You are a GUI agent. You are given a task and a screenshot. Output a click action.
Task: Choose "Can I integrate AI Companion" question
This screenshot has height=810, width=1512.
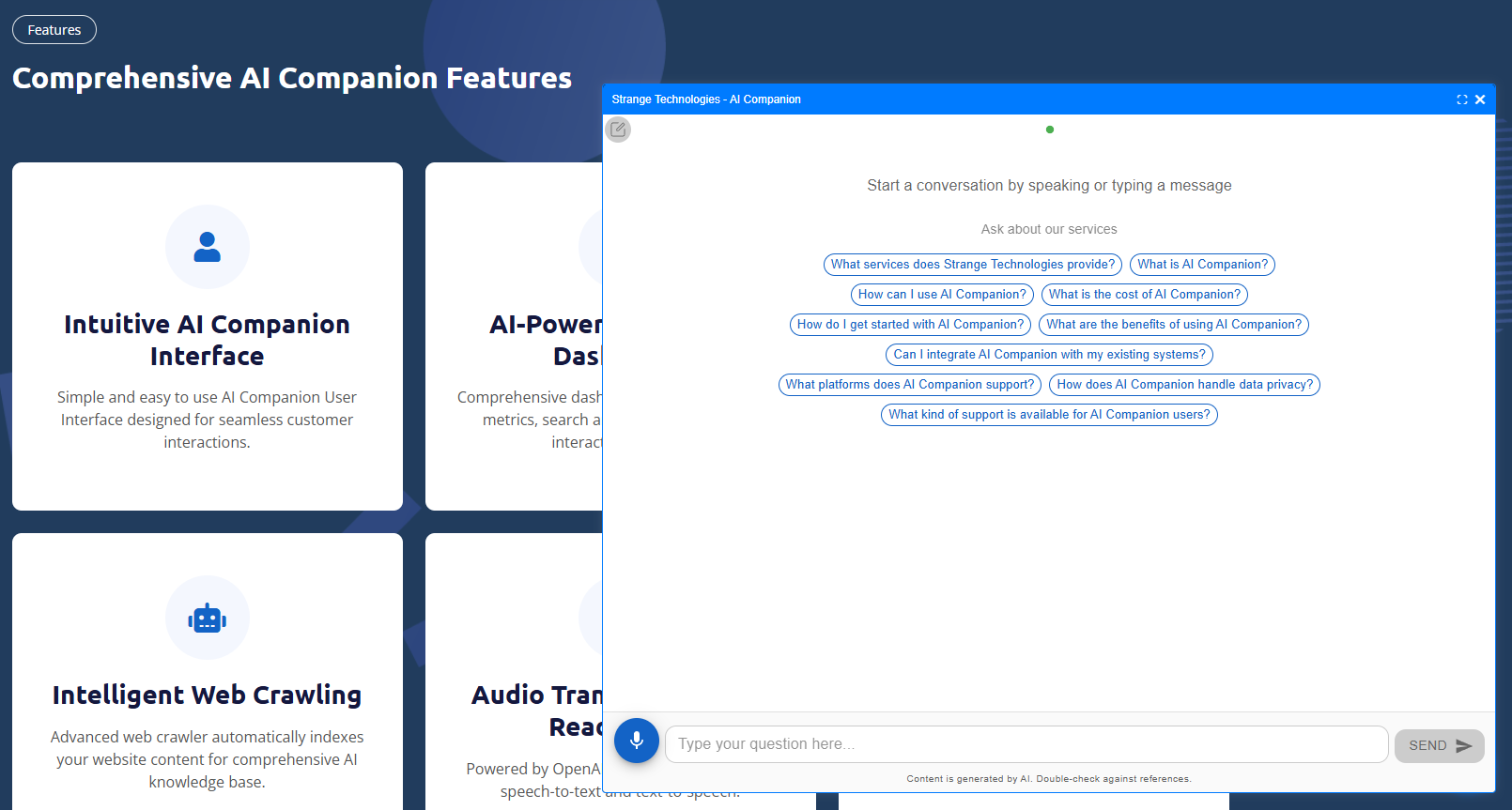coord(1049,355)
